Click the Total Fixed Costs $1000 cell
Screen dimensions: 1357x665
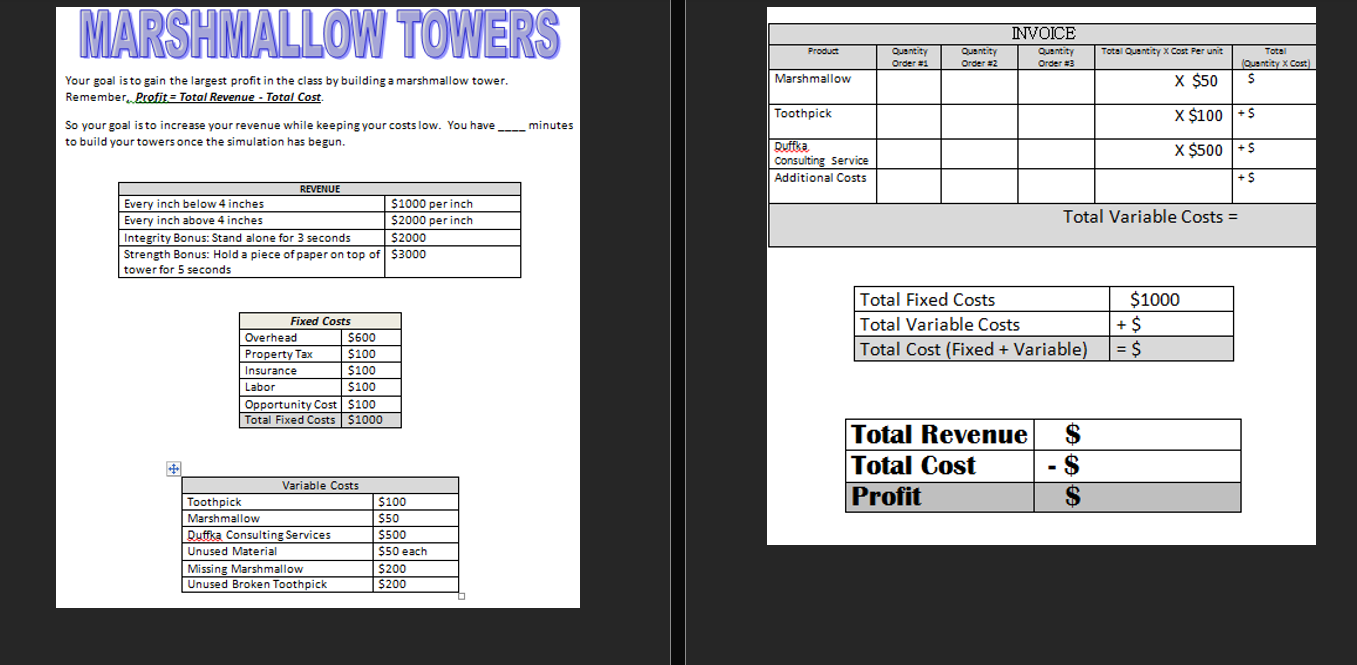pos(369,420)
